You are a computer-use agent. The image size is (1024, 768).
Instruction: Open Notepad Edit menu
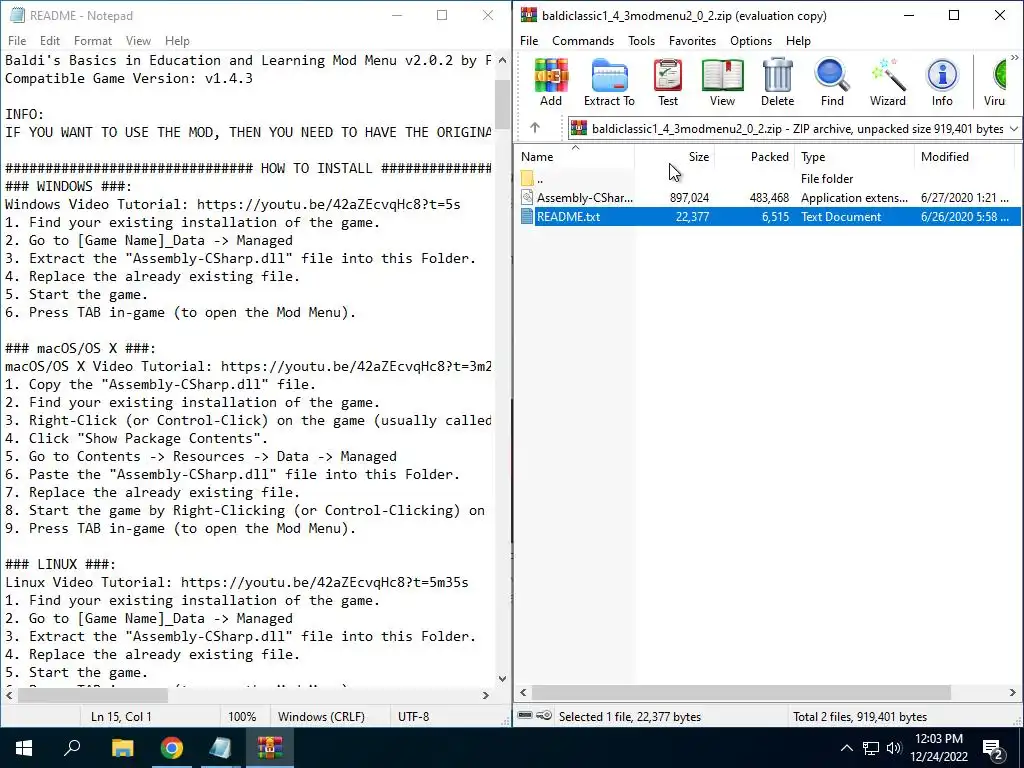pyautogui.click(x=50, y=40)
